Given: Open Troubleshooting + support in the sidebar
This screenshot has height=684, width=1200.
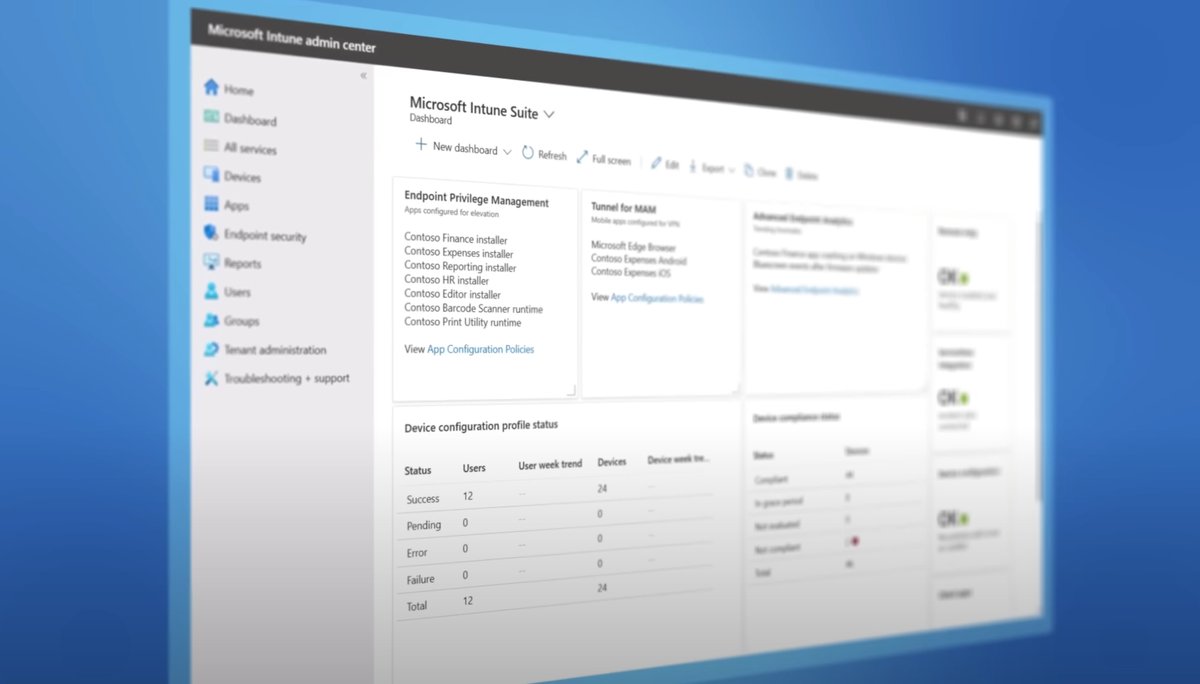Looking at the screenshot, I should (x=277, y=379).
